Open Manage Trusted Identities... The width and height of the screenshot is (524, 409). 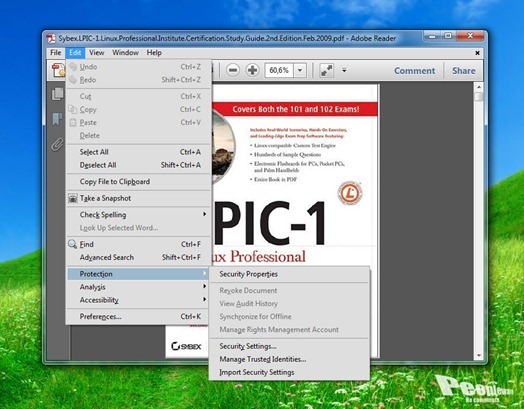(289, 359)
